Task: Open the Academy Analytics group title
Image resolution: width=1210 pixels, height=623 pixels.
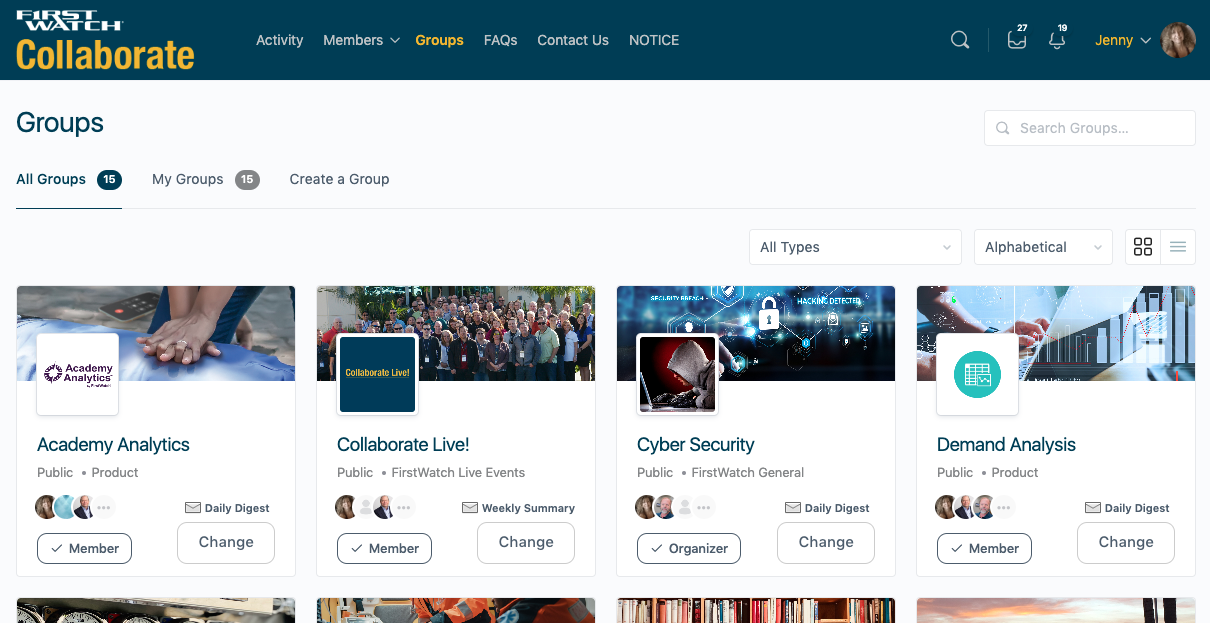Action: point(113,445)
